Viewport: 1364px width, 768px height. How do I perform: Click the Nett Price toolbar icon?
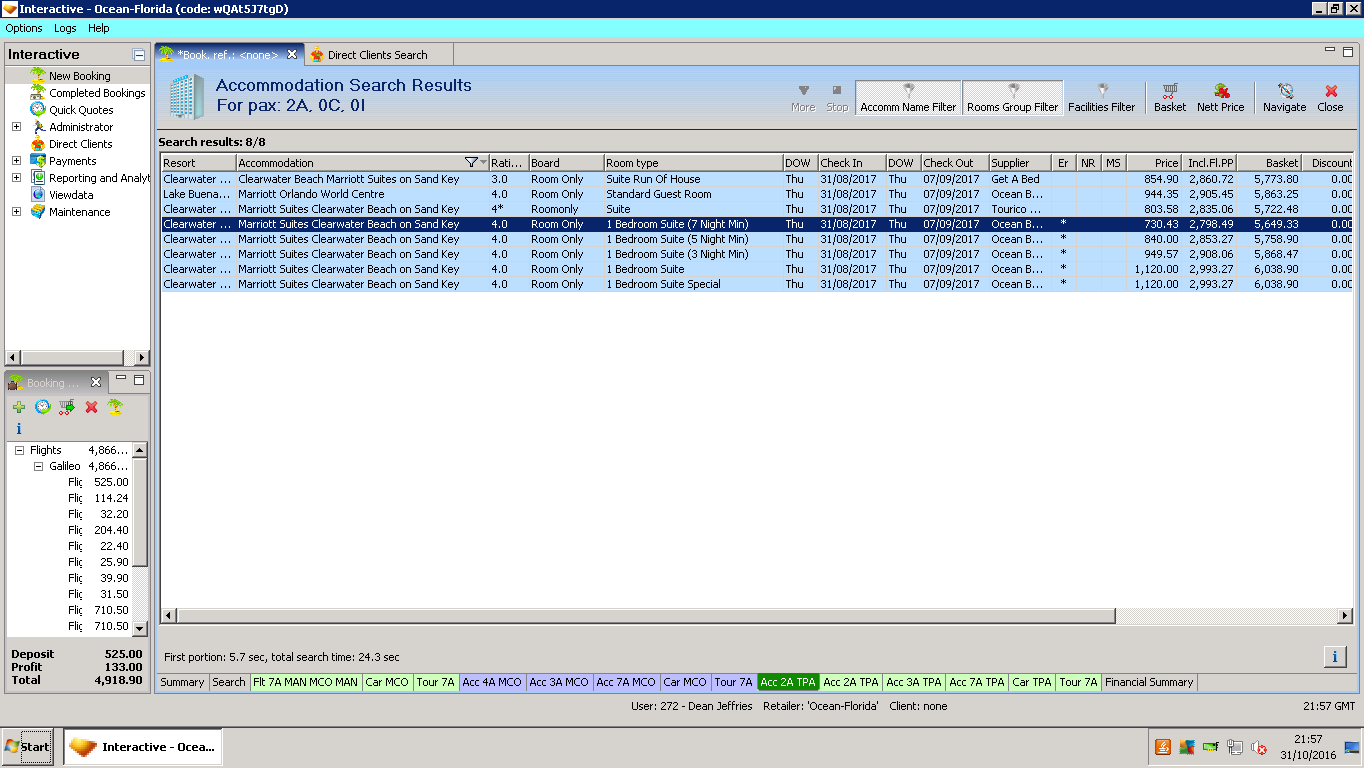pos(1220,97)
